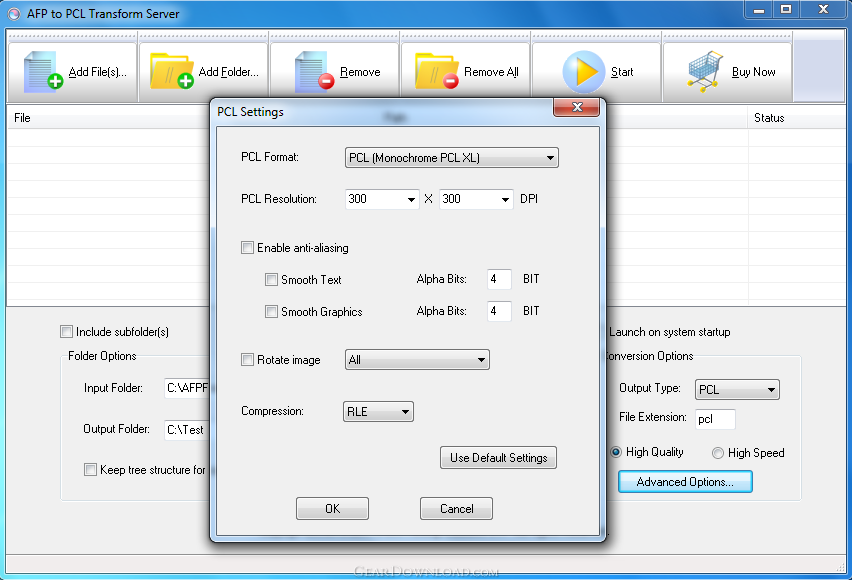
Task: Maximize the main application window
Action: [786, 9]
